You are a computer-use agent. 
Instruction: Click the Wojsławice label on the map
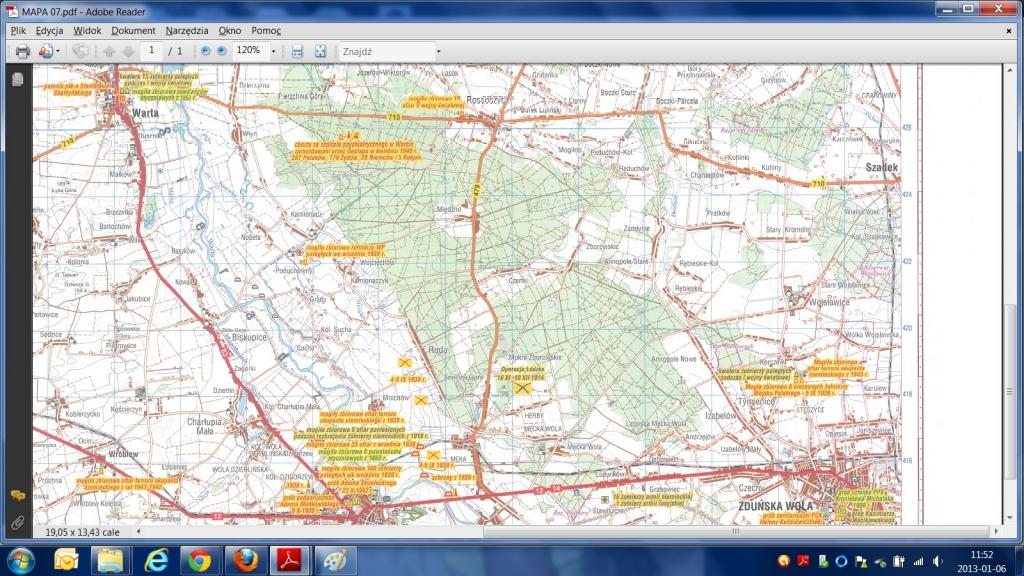click(x=829, y=302)
